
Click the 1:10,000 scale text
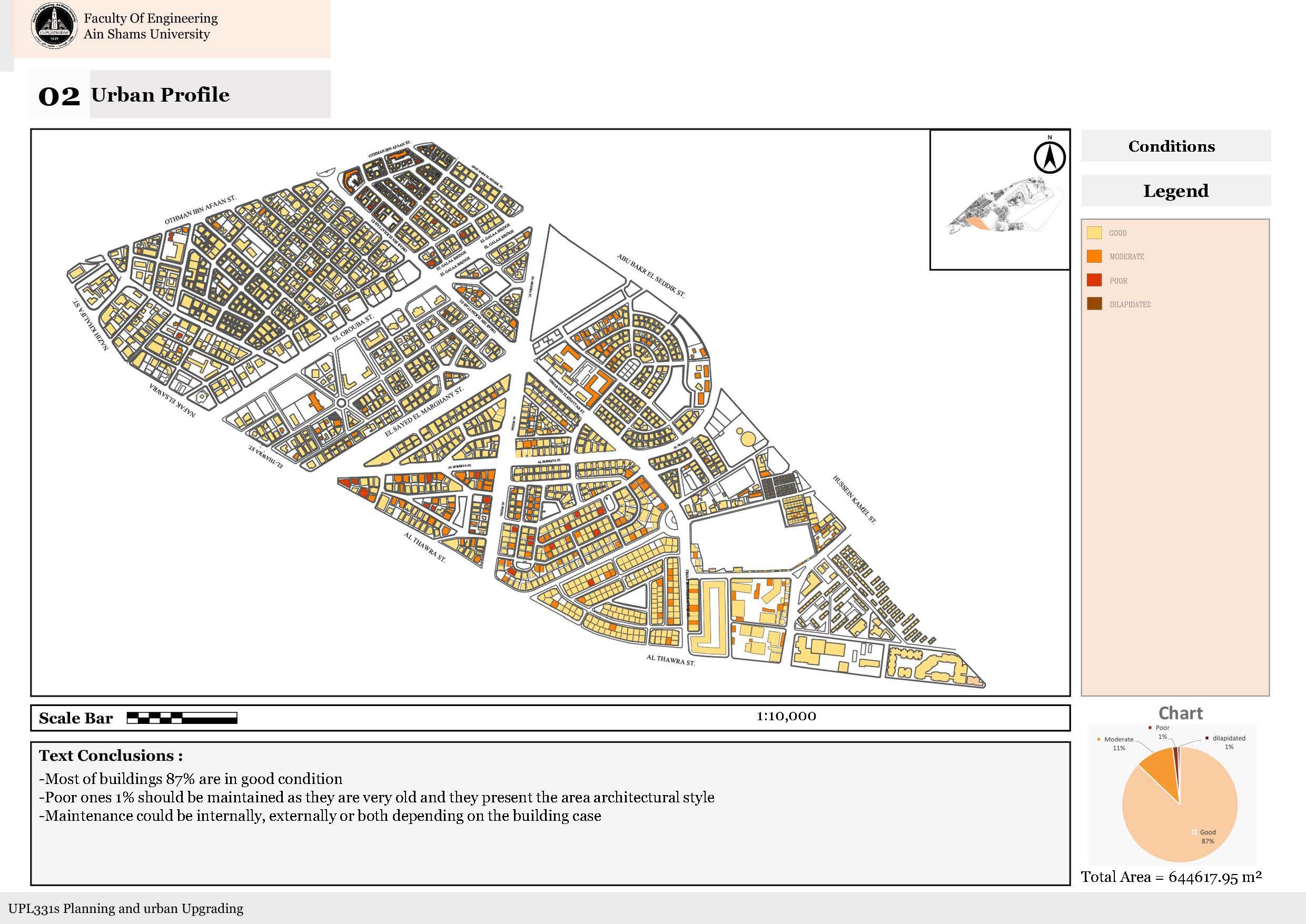[786, 717]
